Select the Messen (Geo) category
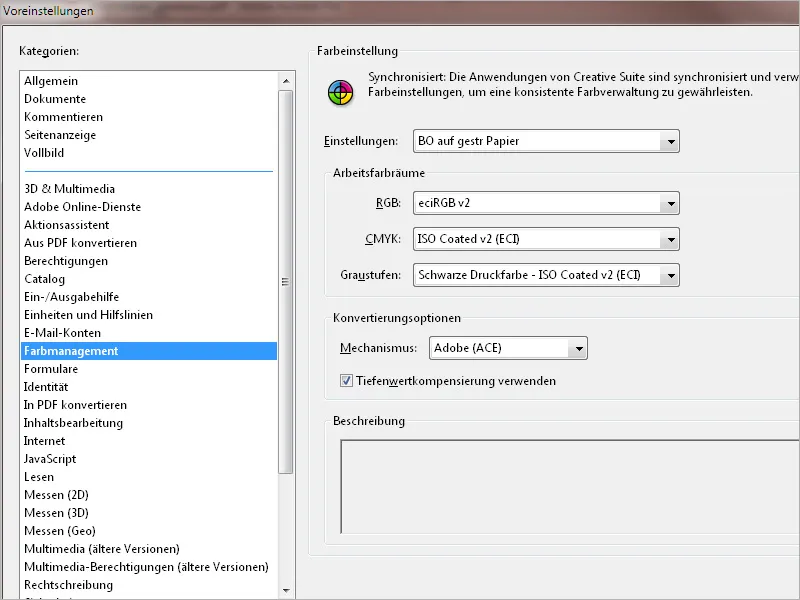This screenshot has width=800, height=600. [x=149, y=531]
